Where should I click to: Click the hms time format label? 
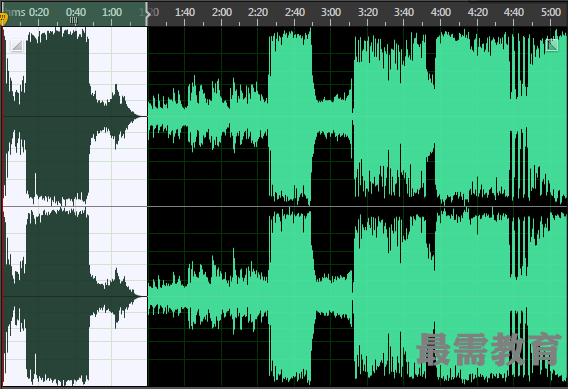click(x=15, y=12)
